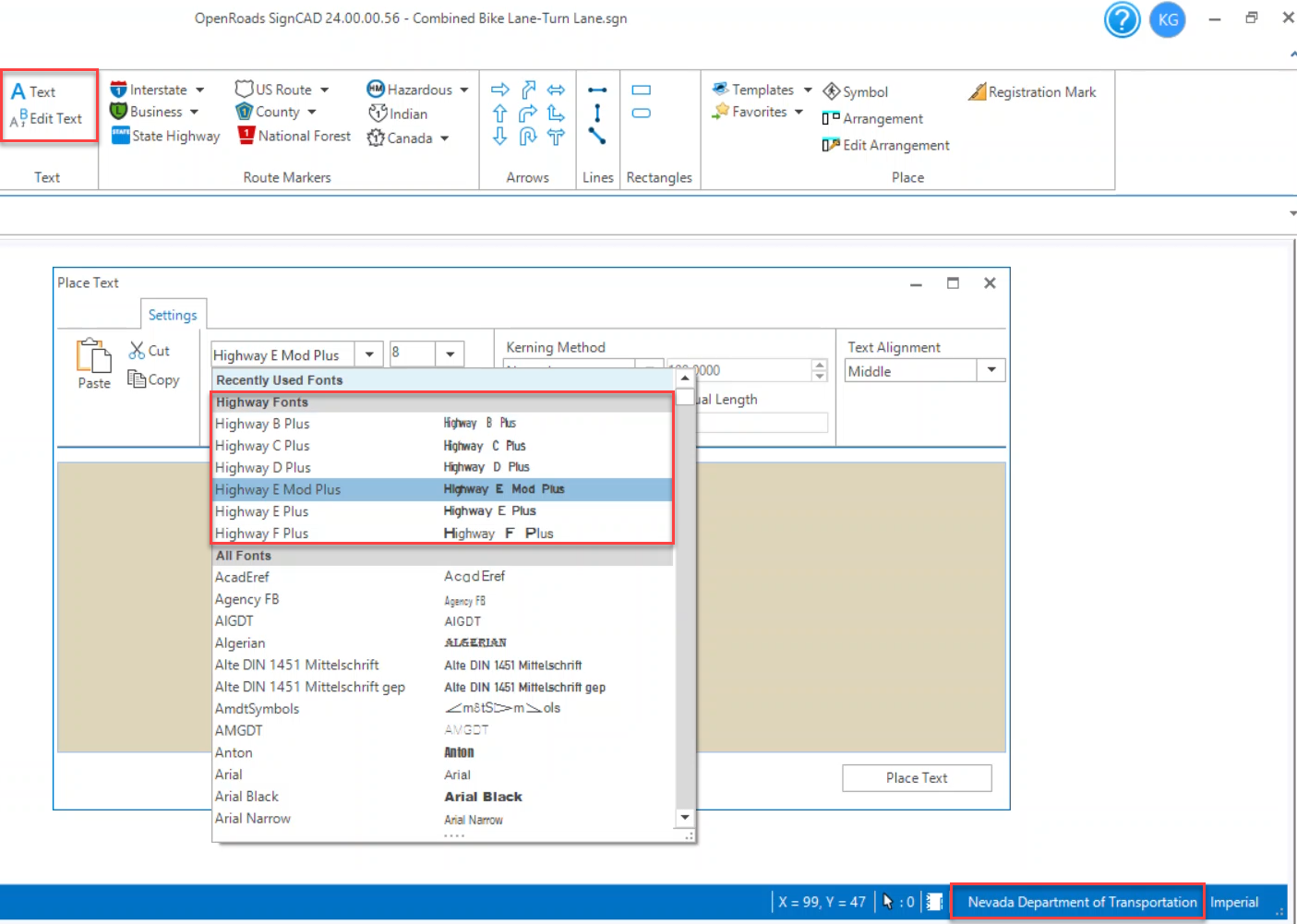Choose the State Highway marker tool
Viewport: 1297px width, 924px height.
pyautogui.click(x=120, y=136)
